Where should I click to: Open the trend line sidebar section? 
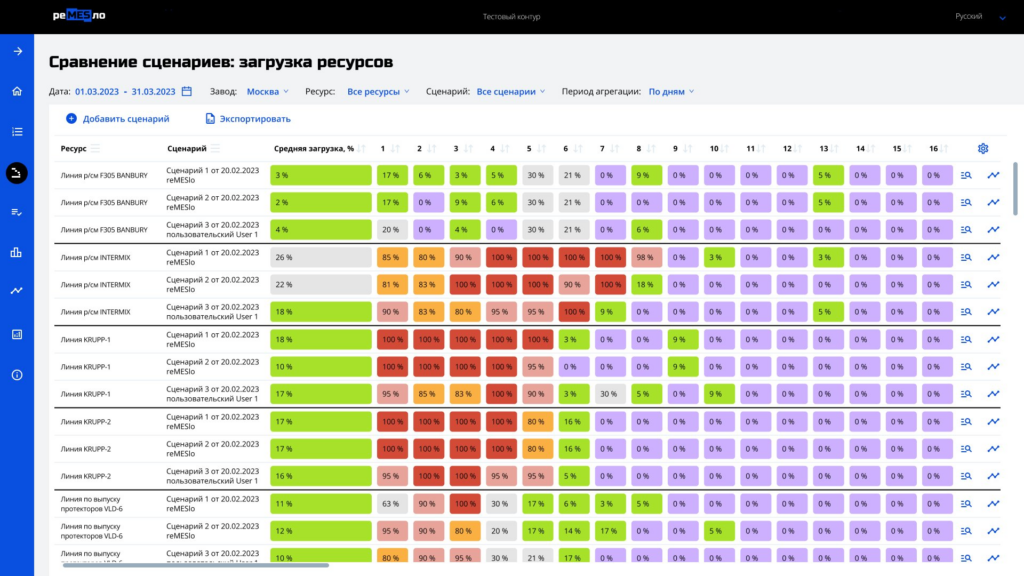(x=17, y=291)
